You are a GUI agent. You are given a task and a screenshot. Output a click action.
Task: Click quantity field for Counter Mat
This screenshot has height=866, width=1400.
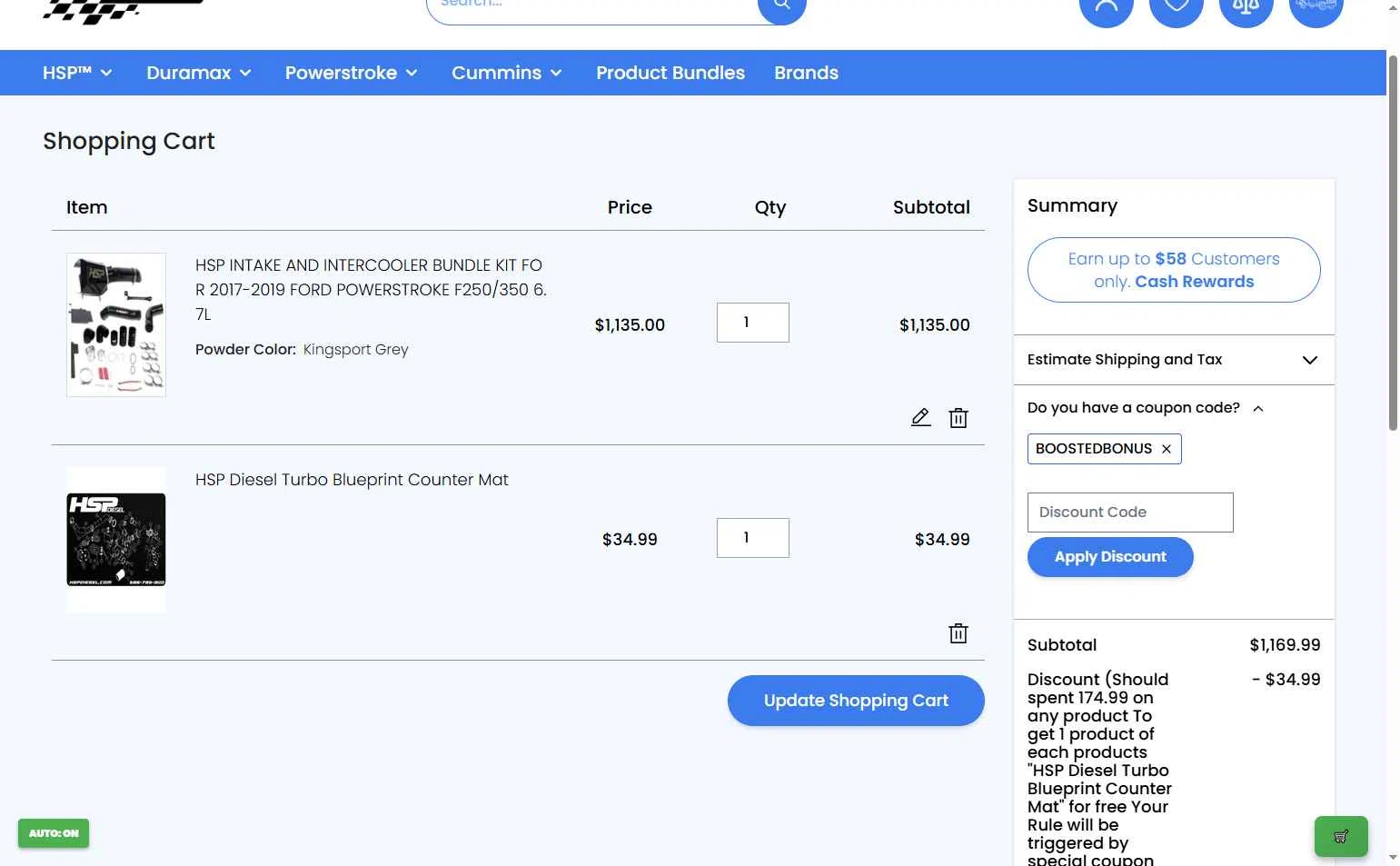pos(753,538)
